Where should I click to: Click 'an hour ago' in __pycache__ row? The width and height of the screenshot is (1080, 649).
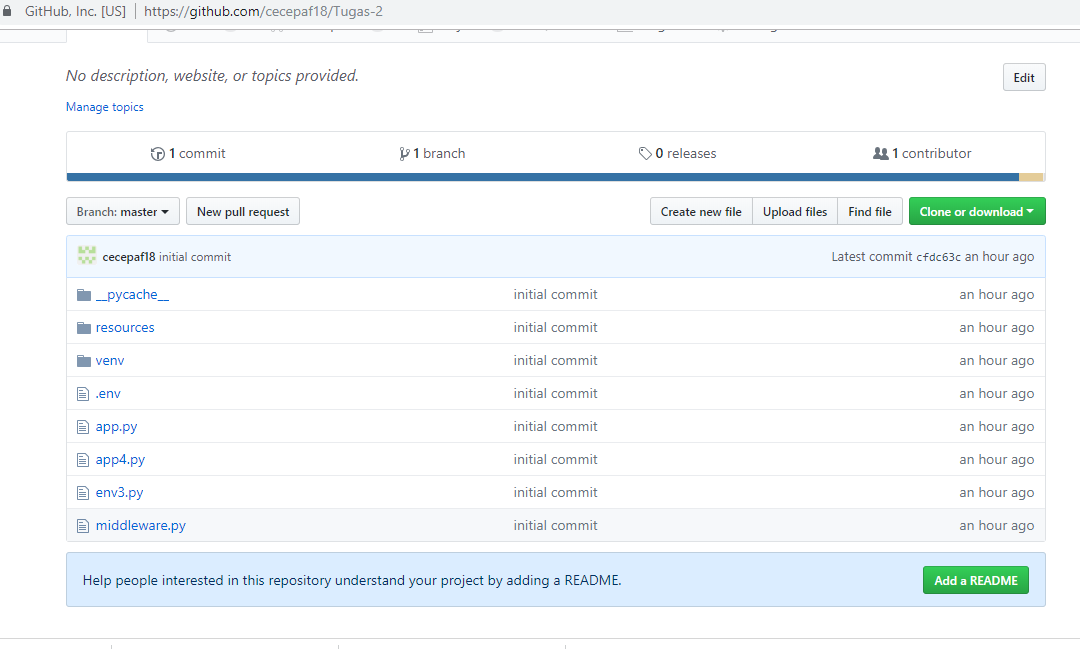tap(997, 295)
